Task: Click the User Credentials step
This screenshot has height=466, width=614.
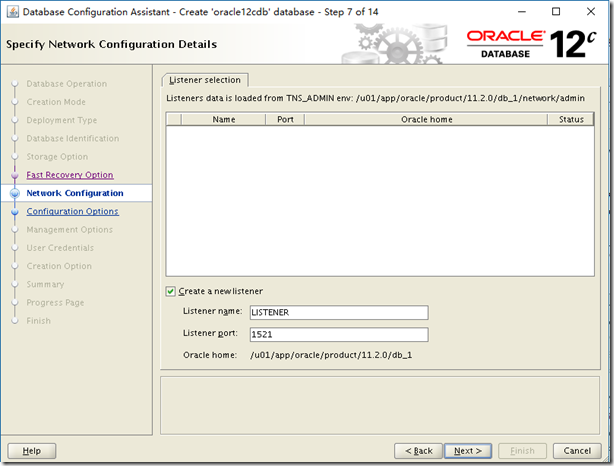Action: pos(60,248)
